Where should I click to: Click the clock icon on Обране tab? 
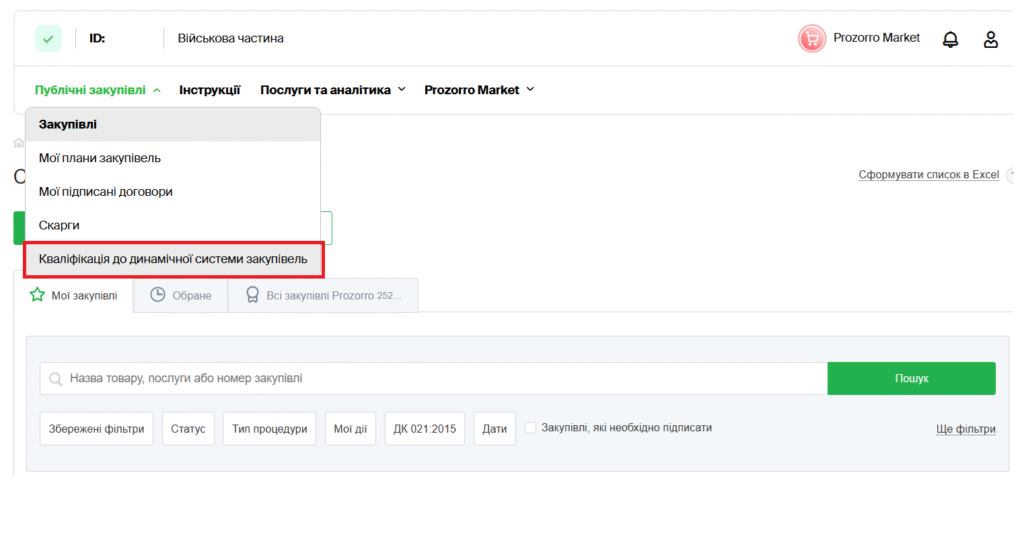(157, 295)
